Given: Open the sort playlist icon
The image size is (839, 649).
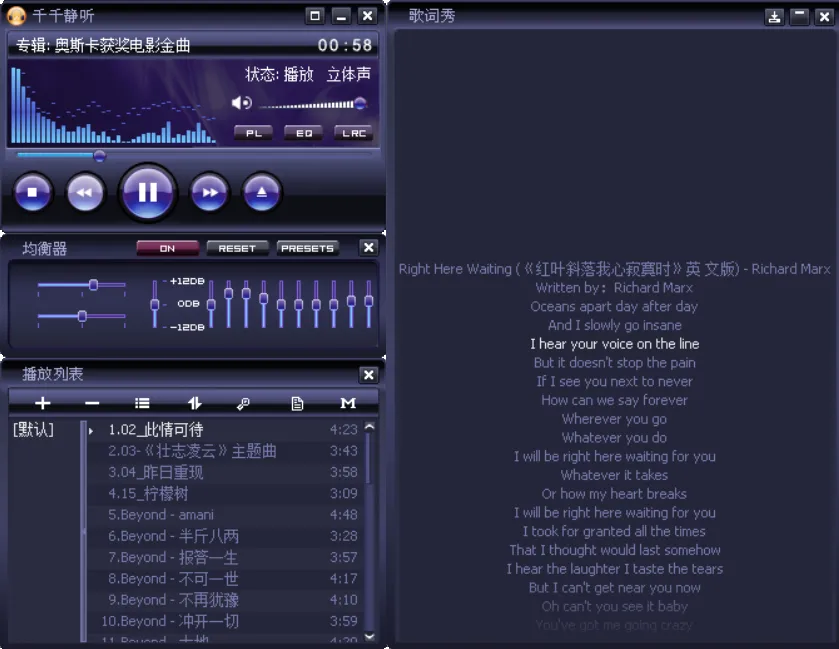Looking at the screenshot, I should point(194,403).
